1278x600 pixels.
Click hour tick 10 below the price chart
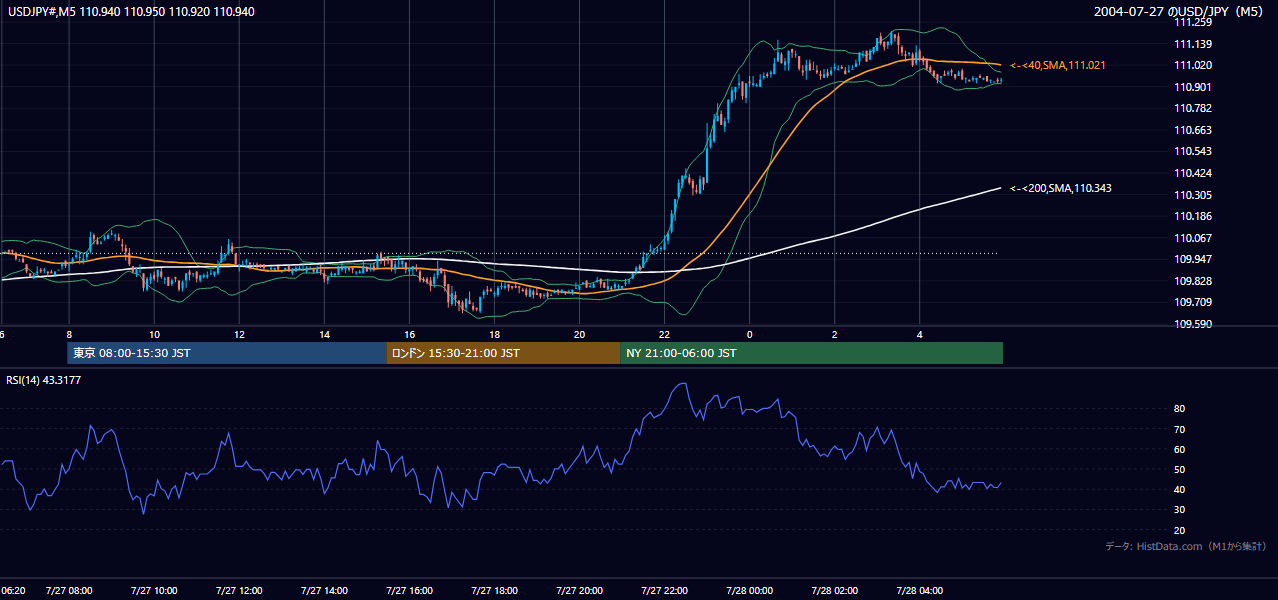(154, 334)
